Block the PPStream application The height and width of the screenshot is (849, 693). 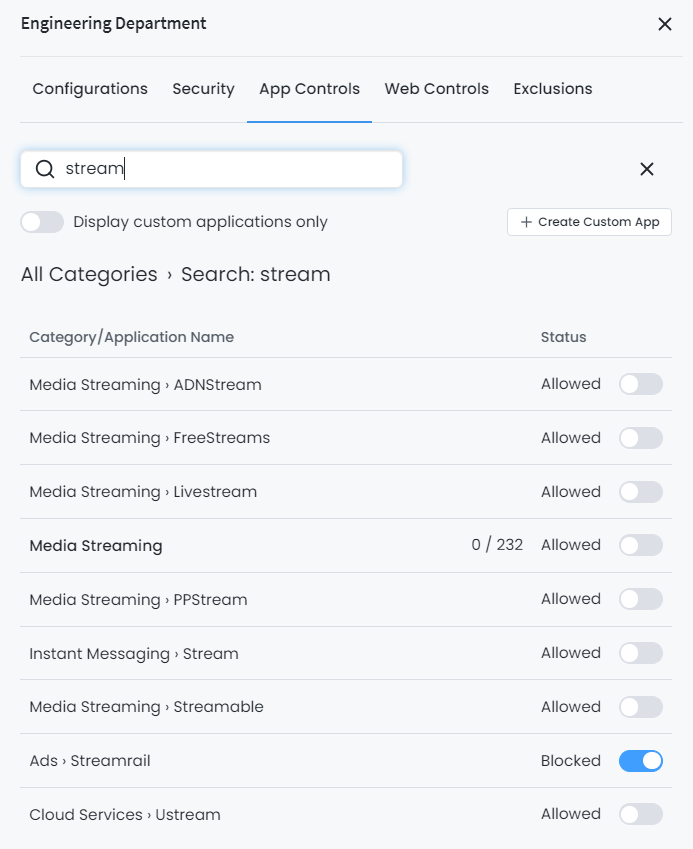[640, 598]
